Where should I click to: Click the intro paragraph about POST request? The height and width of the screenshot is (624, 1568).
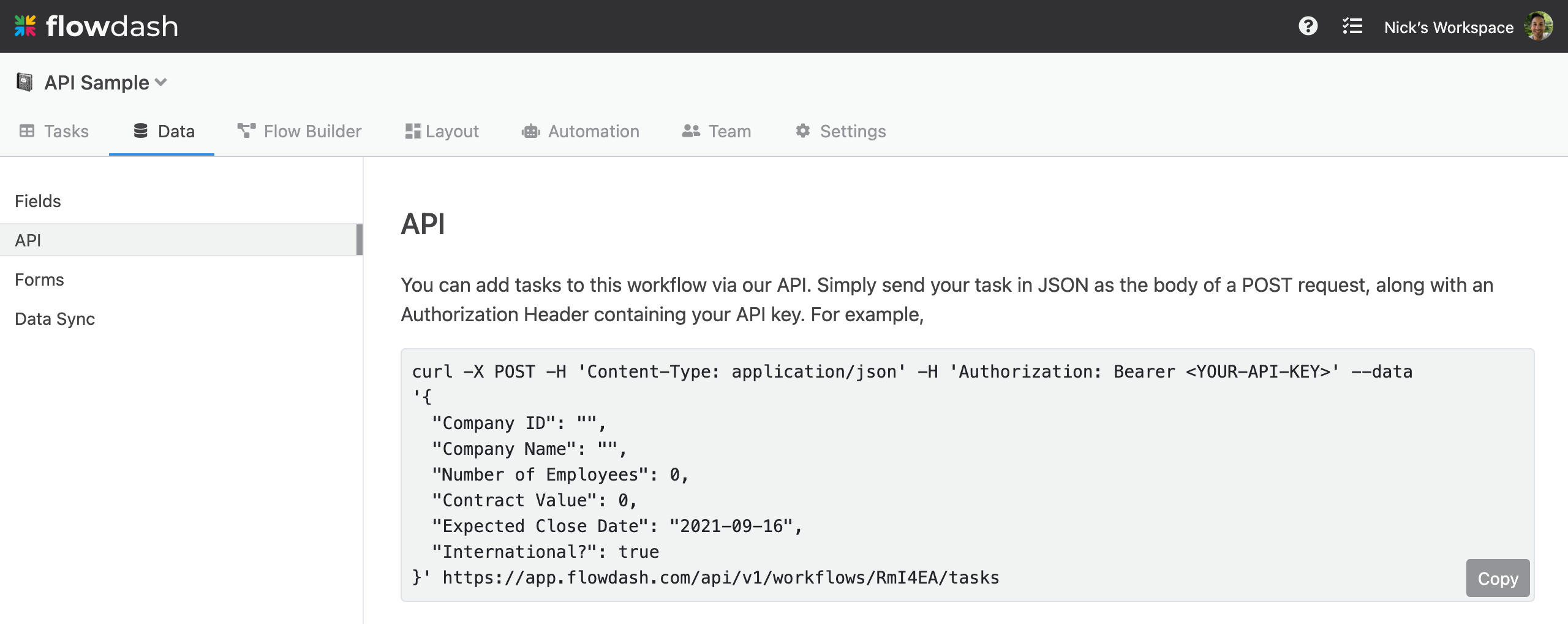[947, 300]
